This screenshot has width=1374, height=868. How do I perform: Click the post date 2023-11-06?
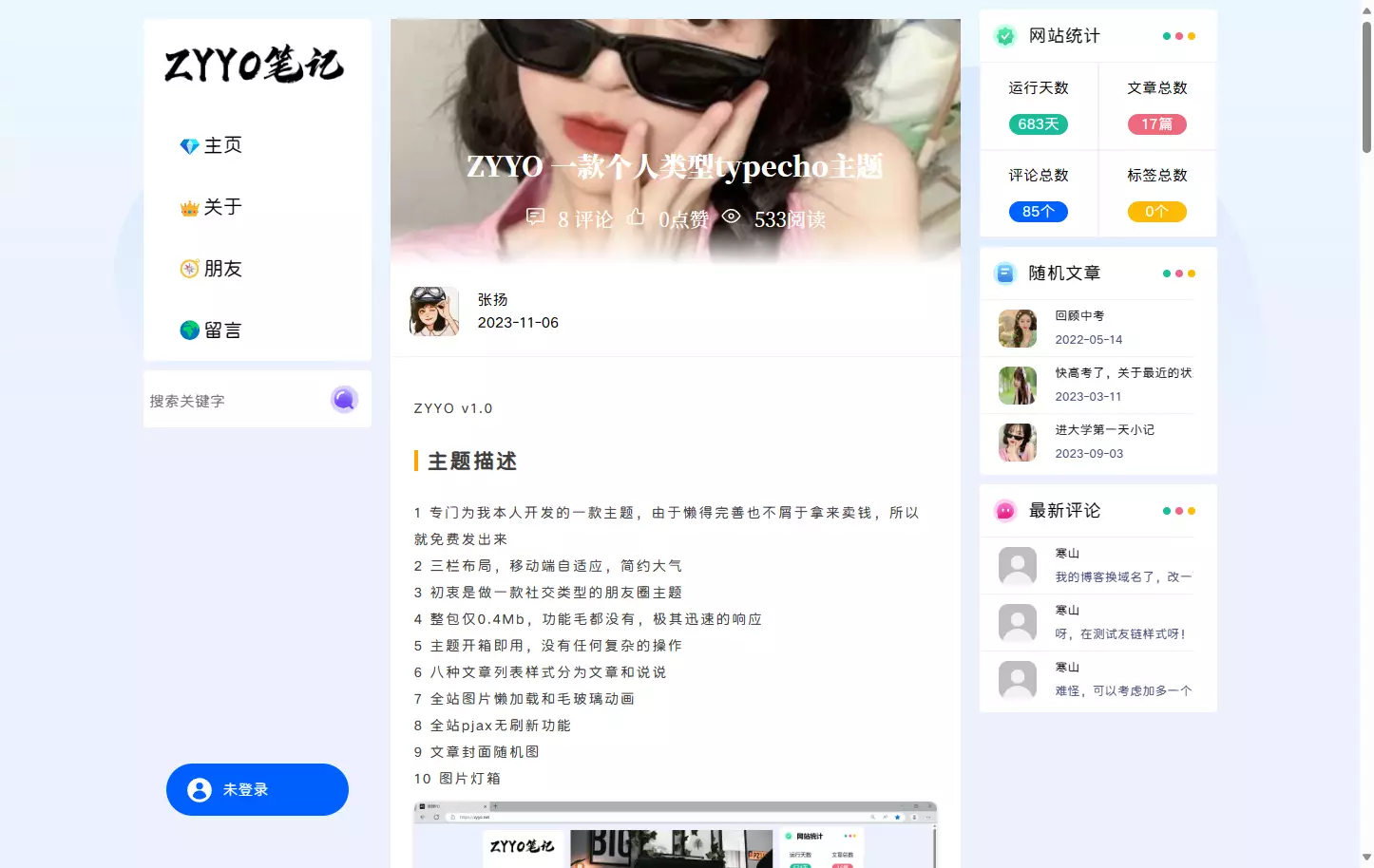click(518, 323)
